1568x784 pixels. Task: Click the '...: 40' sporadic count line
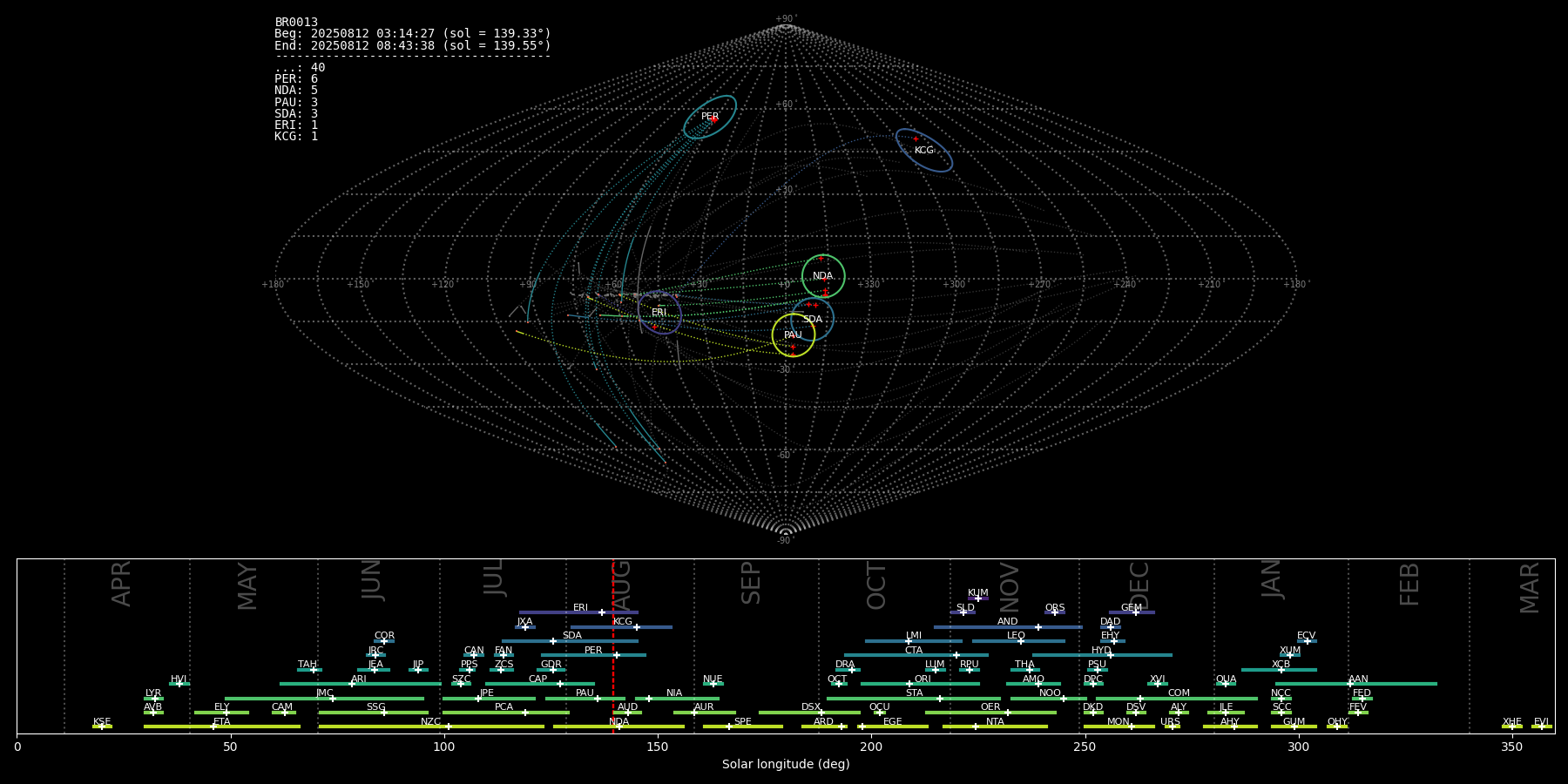(x=300, y=68)
